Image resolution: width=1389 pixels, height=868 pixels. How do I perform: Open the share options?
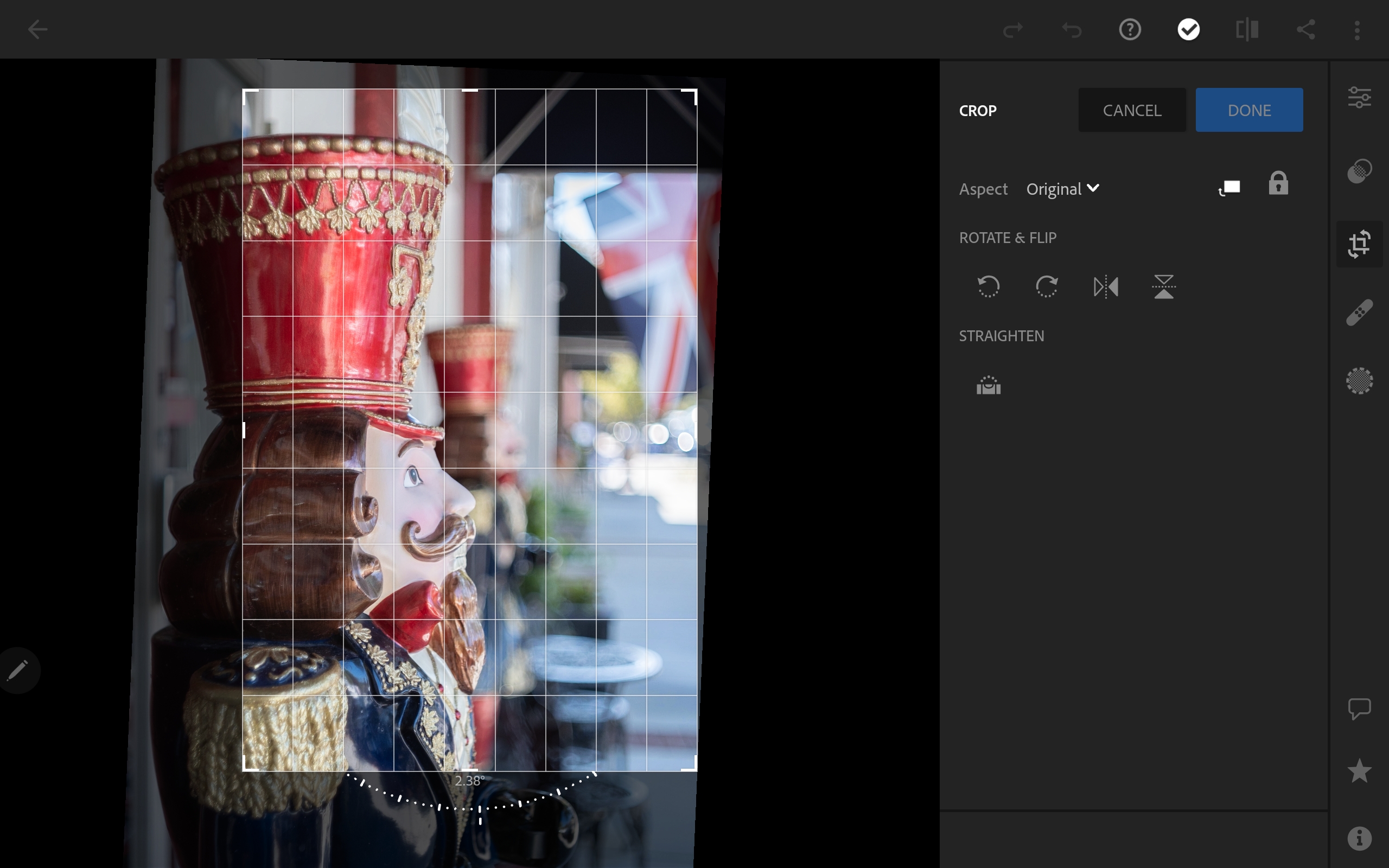tap(1306, 29)
